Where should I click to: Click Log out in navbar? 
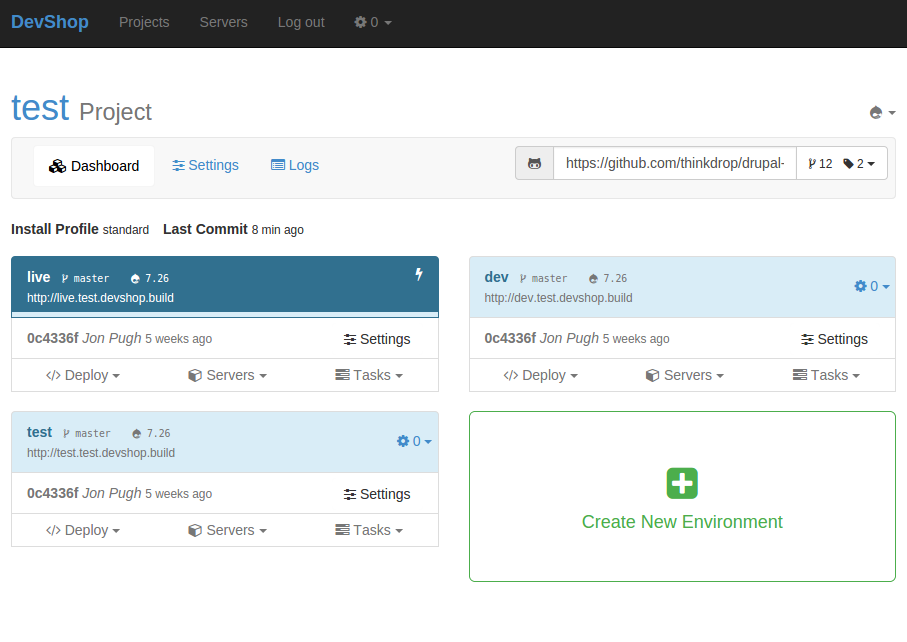[301, 22]
